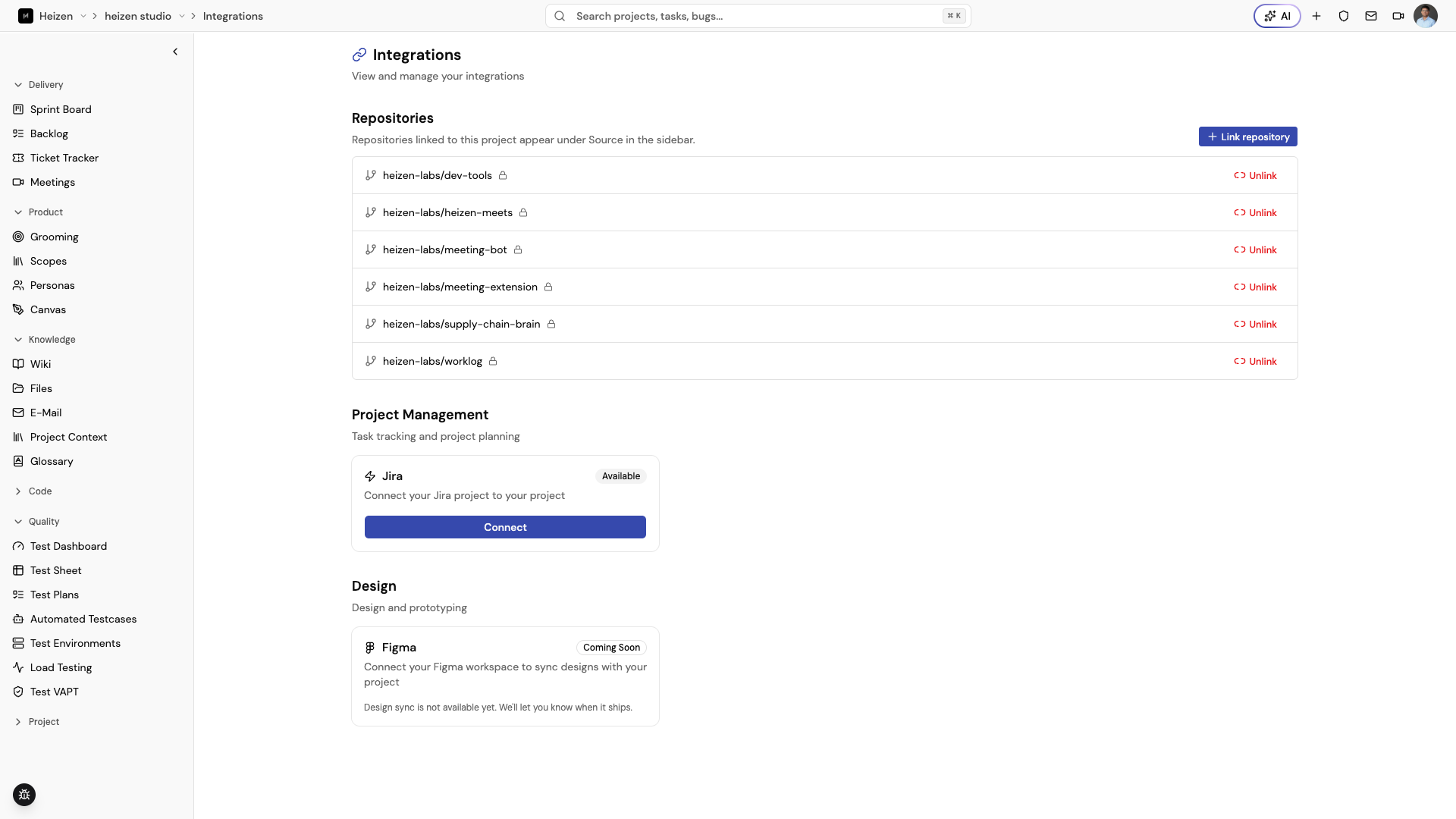Click the Coming Soon badge on Figma
1456x819 pixels.
point(611,648)
